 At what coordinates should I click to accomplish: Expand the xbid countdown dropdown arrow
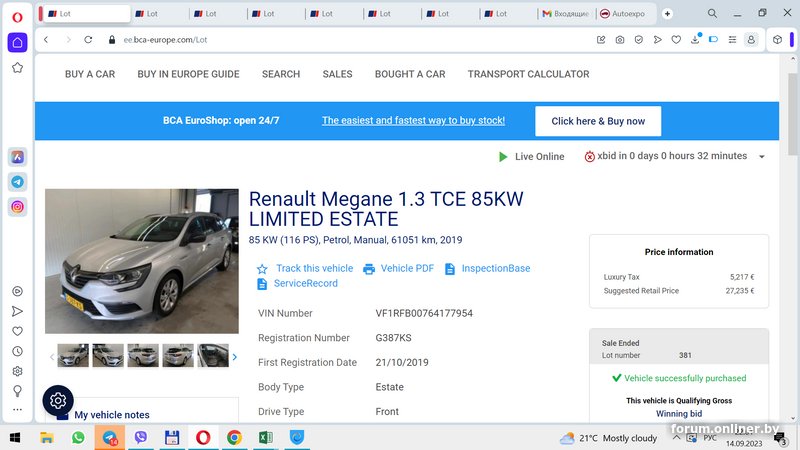coord(762,157)
